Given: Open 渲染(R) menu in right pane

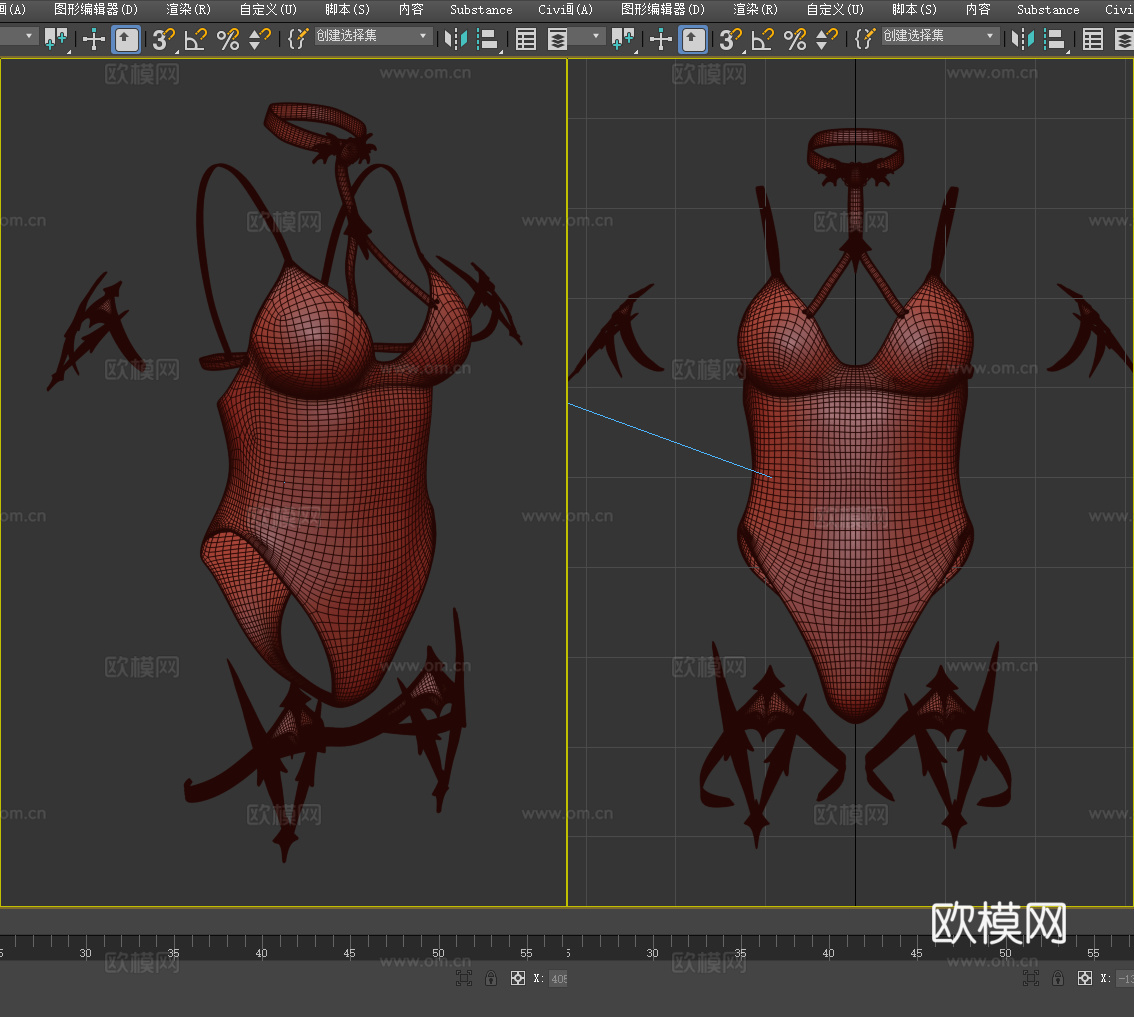Looking at the screenshot, I should pos(755,9).
